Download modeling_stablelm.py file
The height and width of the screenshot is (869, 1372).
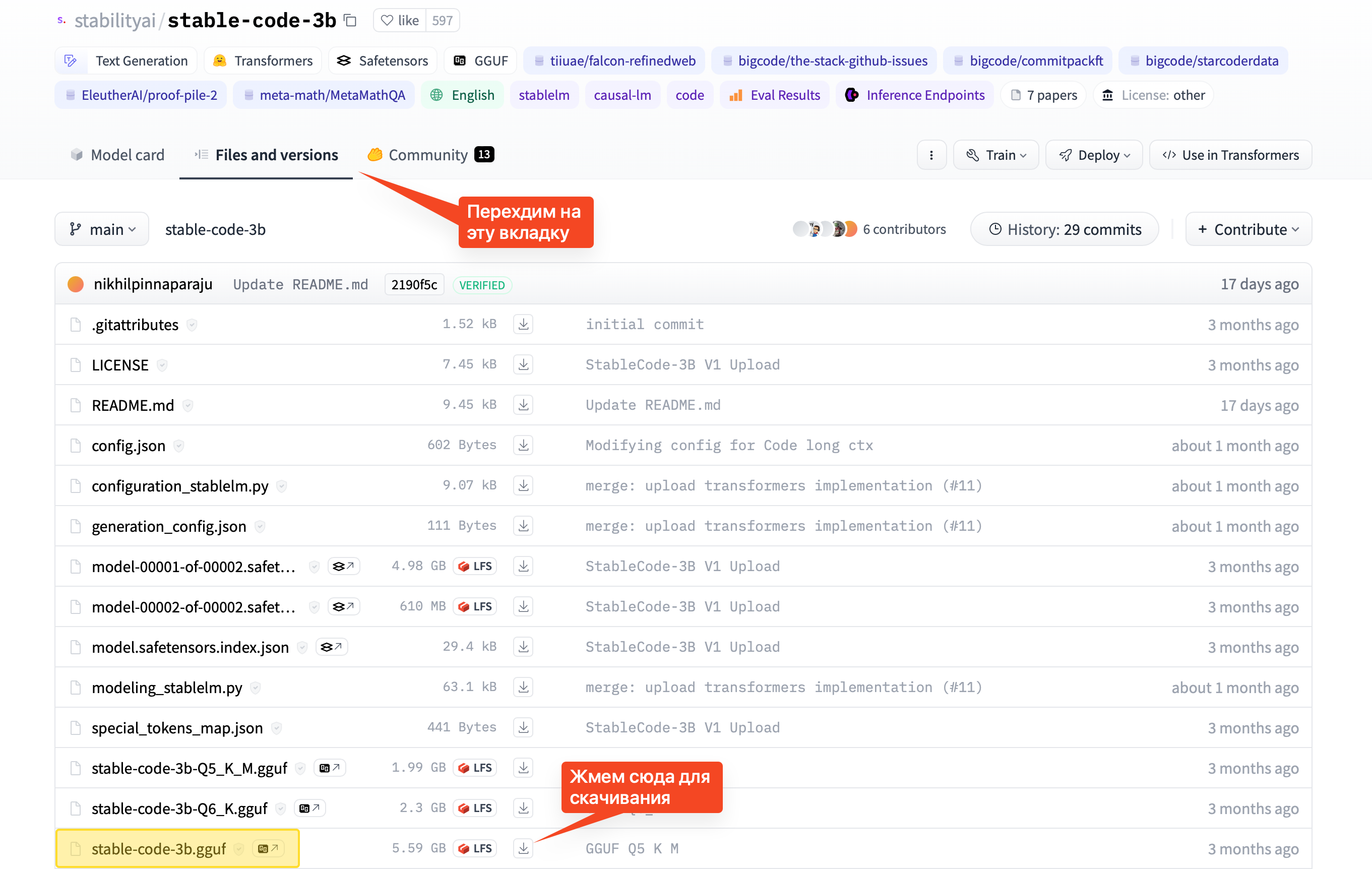pos(523,687)
